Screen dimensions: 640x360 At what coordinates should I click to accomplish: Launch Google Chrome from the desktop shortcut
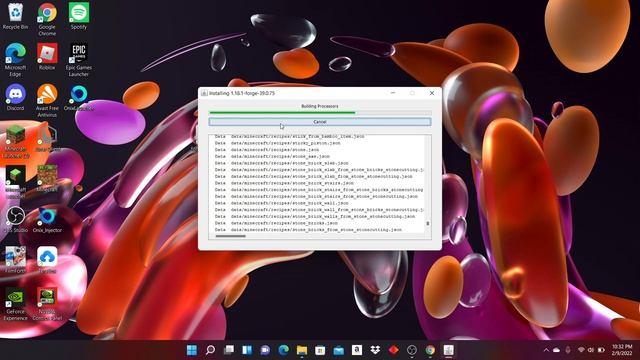click(47, 19)
